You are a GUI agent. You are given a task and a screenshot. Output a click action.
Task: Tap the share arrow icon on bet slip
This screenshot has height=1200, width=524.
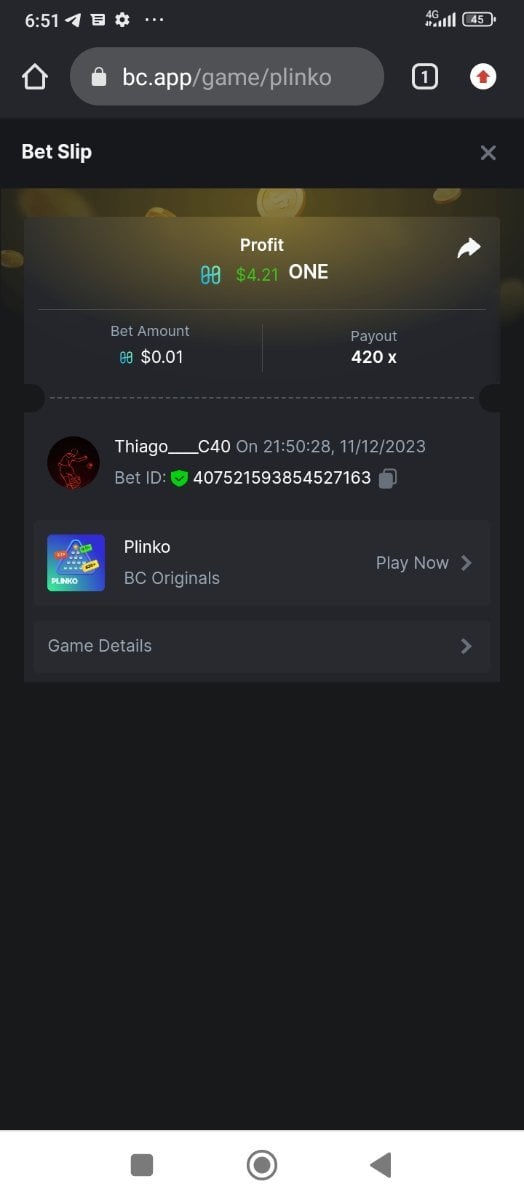click(x=469, y=248)
